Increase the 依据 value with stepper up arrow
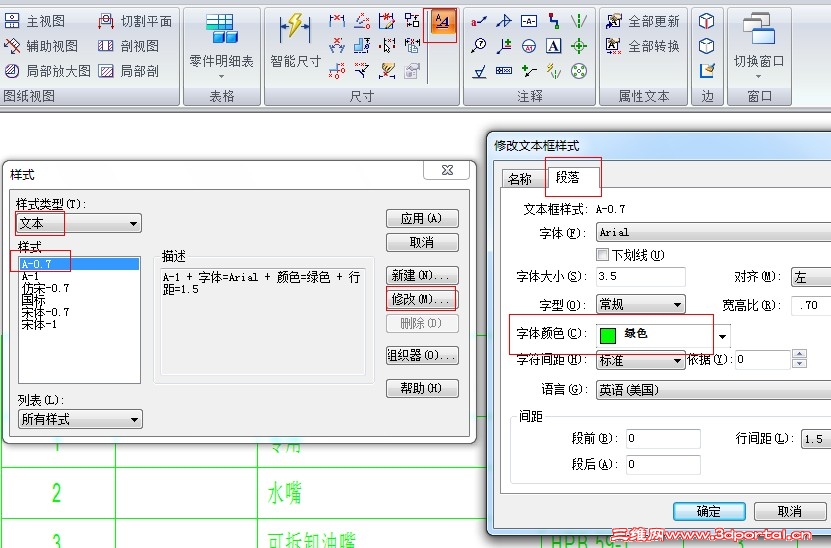 [799, 354]
